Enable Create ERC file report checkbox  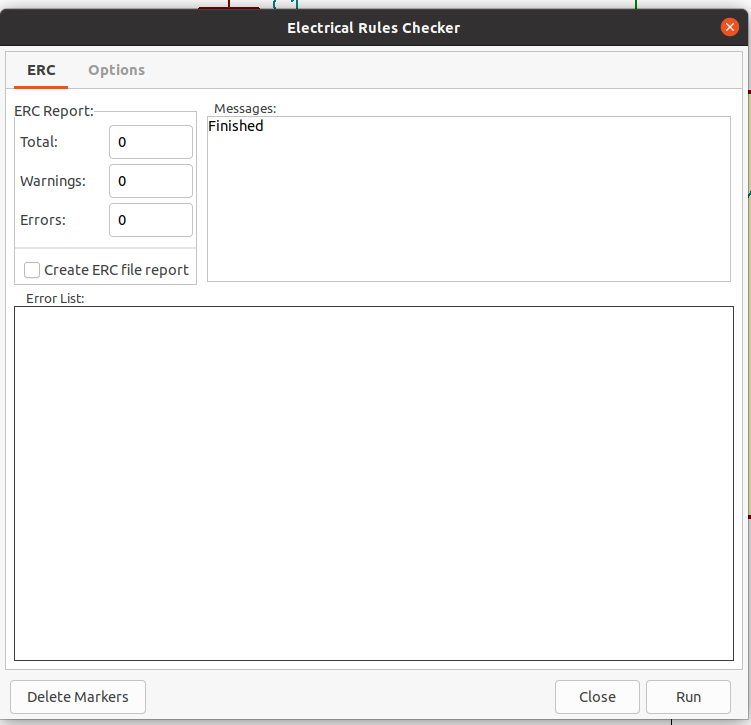[32, 270]
